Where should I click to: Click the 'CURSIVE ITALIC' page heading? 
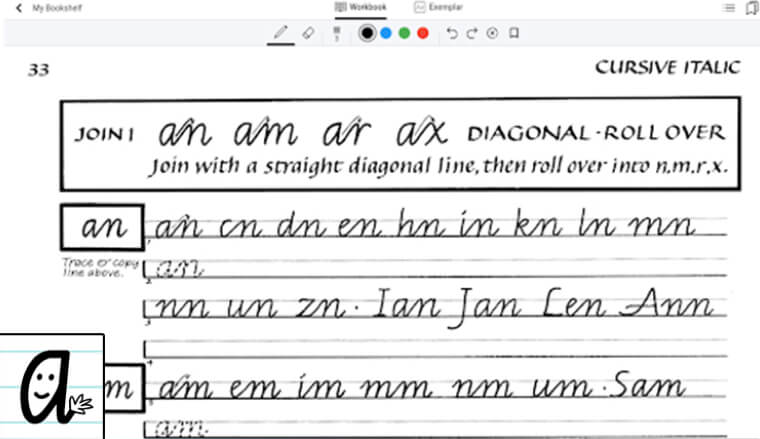pos(668,67)
